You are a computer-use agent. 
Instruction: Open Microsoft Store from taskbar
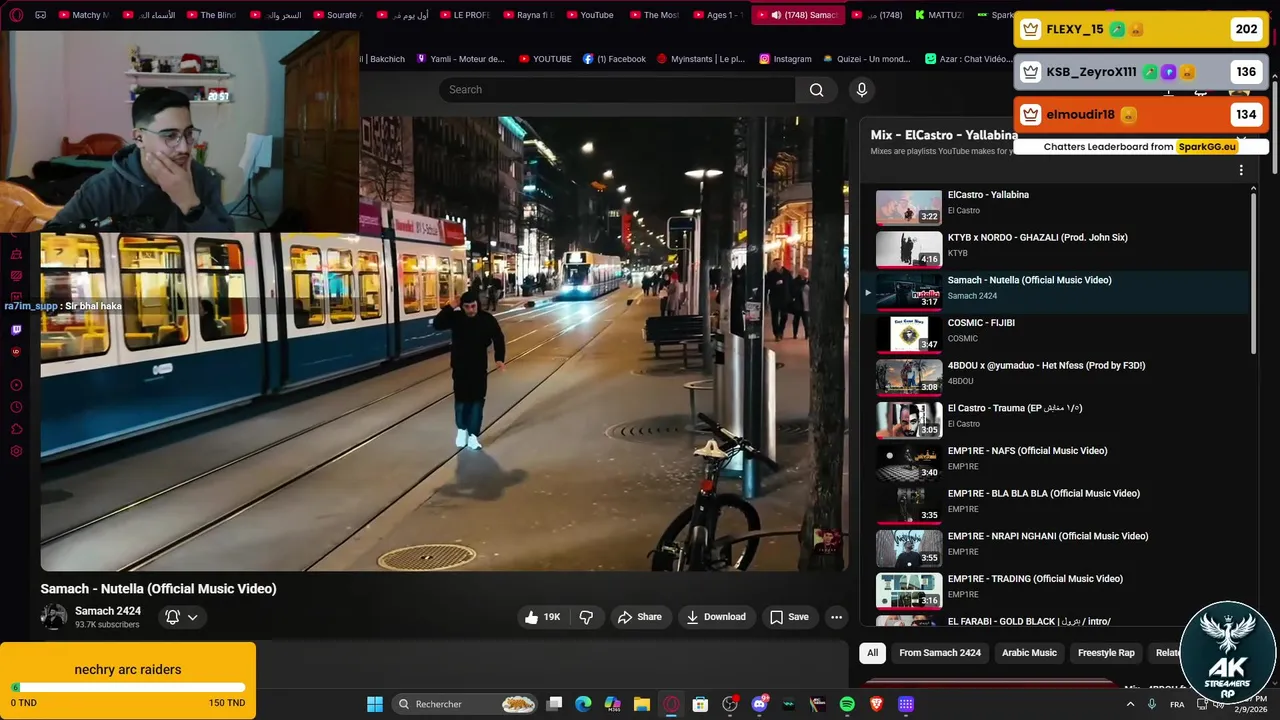point(700,704)
